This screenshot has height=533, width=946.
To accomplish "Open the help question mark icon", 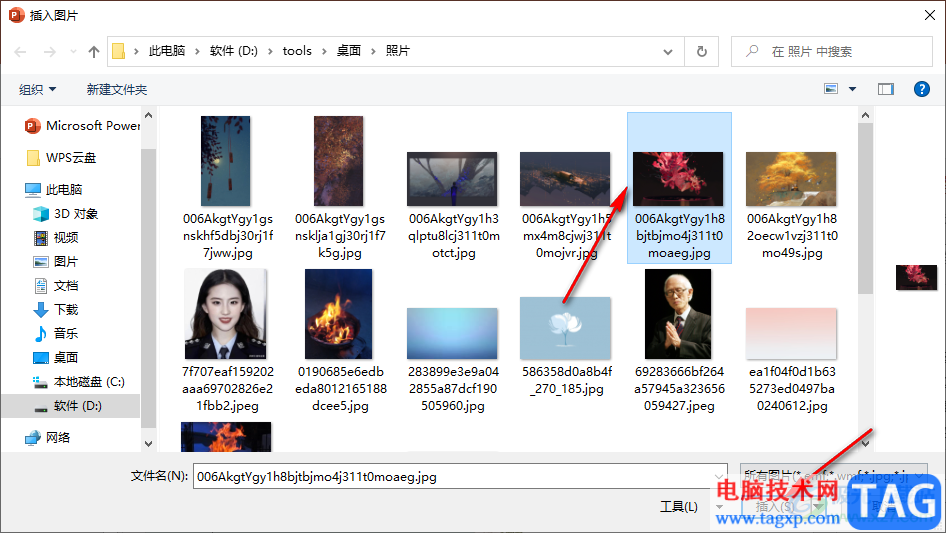I will (x=921, y=89).
